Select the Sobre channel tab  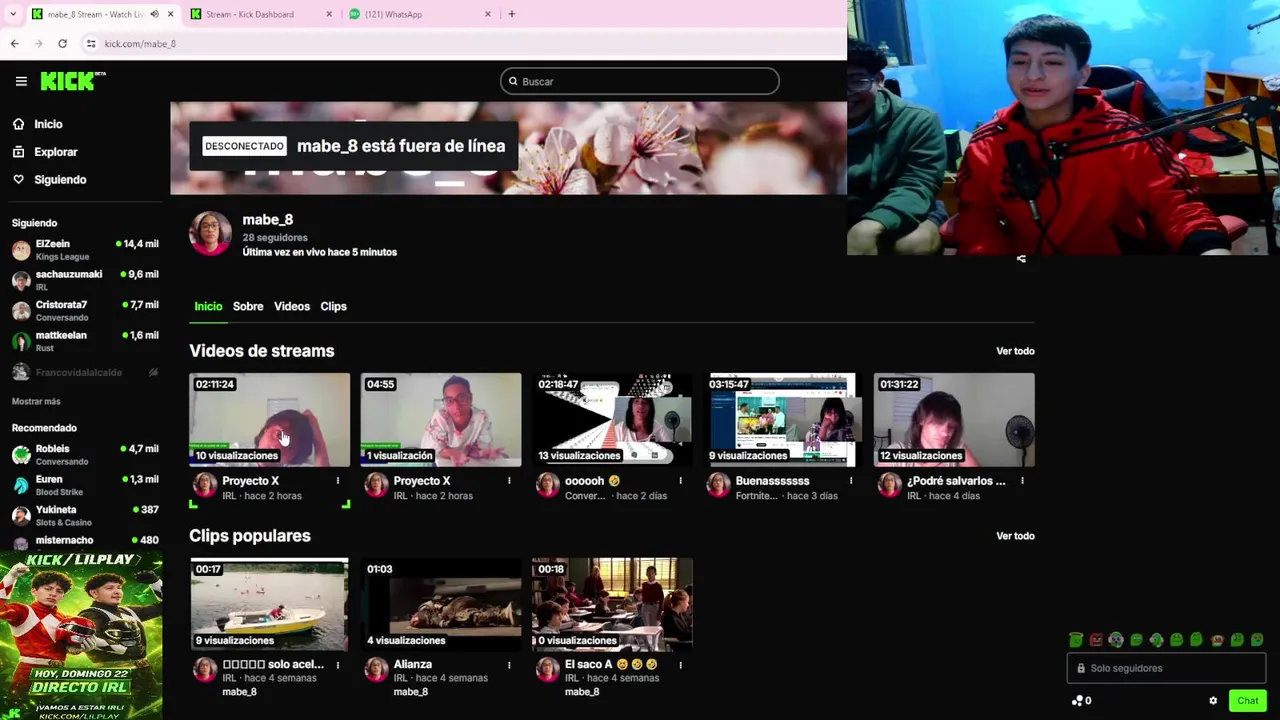coord(248,306)
